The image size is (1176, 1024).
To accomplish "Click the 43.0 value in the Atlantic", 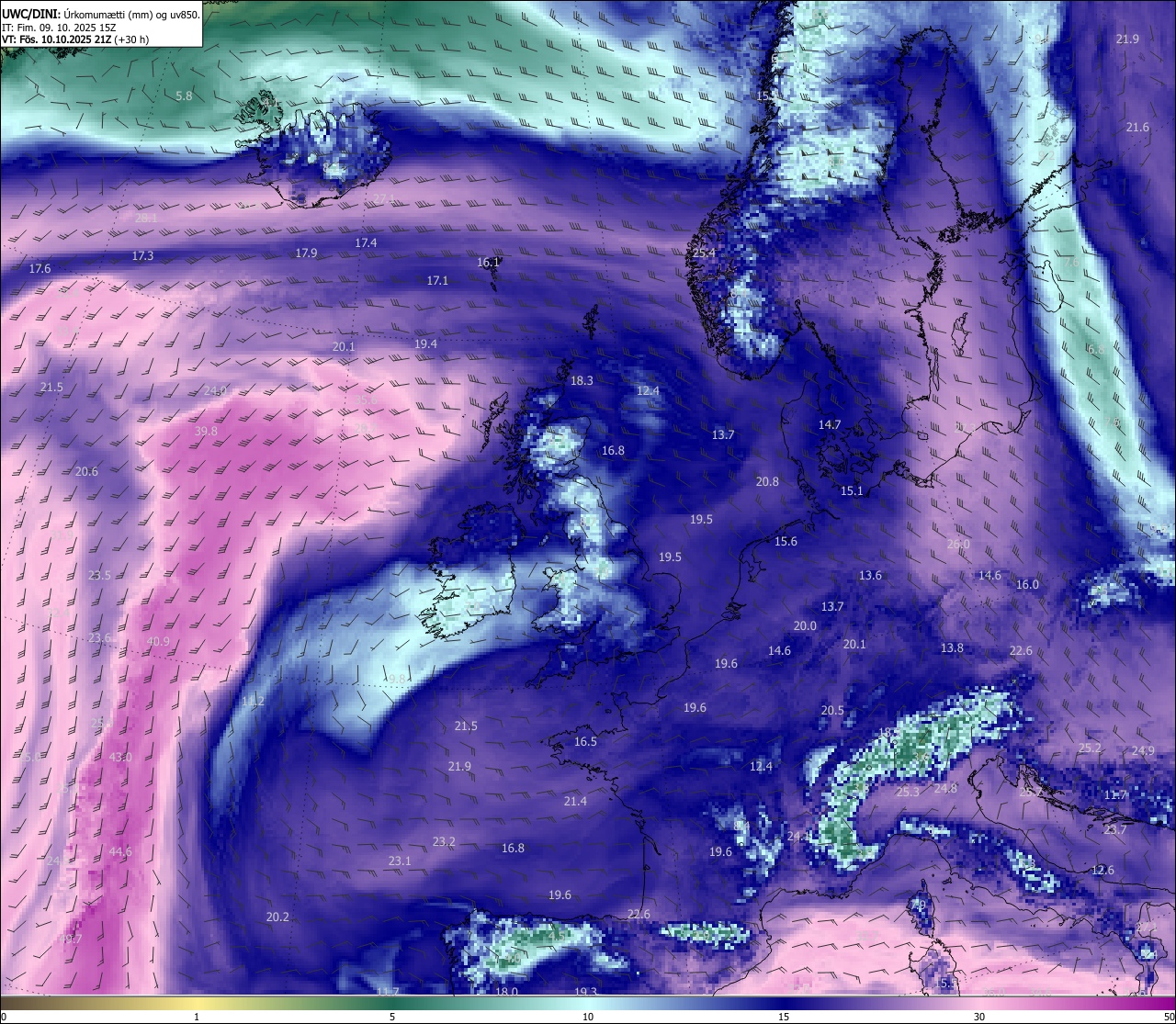I will [120, 757].
